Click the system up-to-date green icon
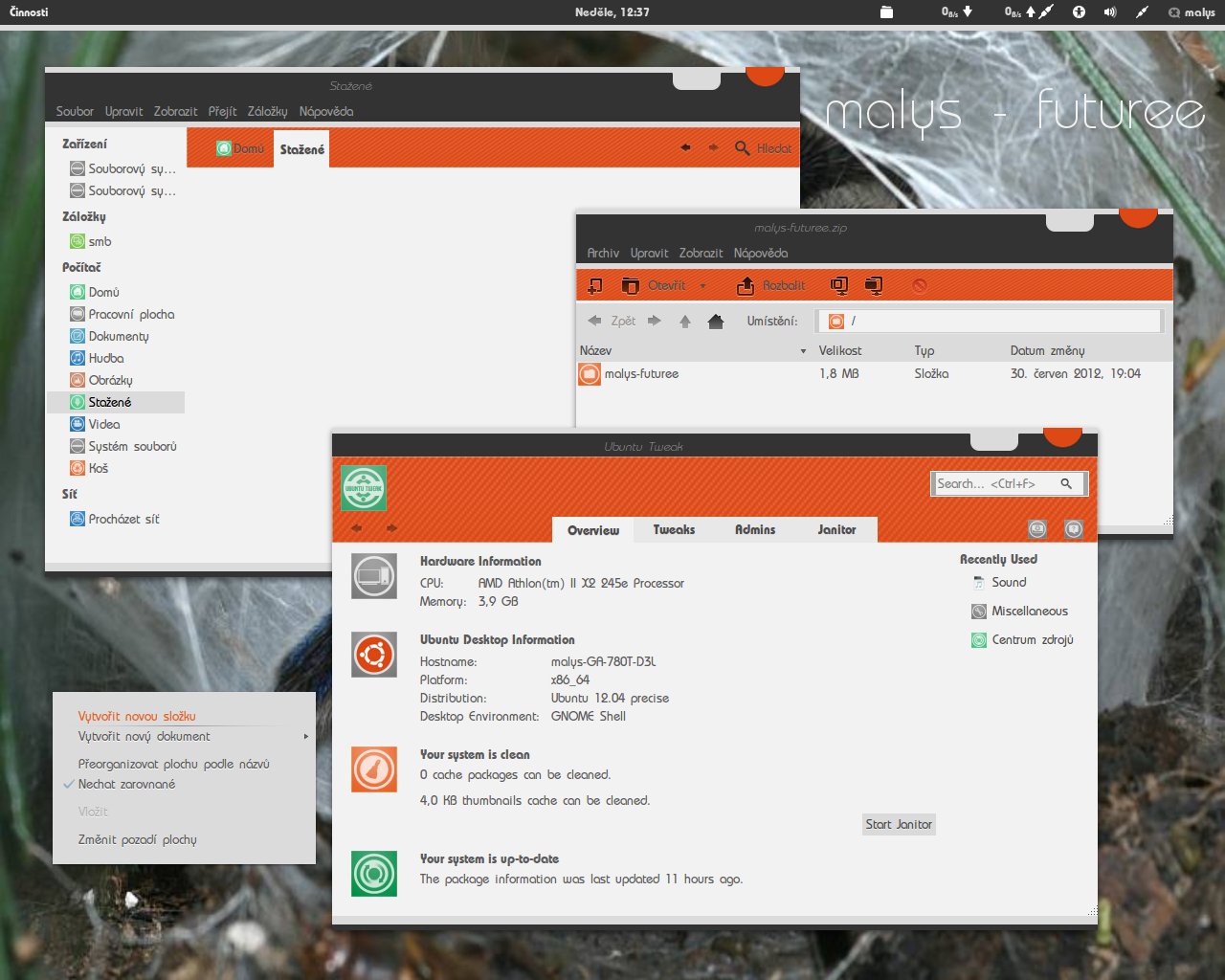Viewport: 1225px width, 980px height. pos(373,874)
